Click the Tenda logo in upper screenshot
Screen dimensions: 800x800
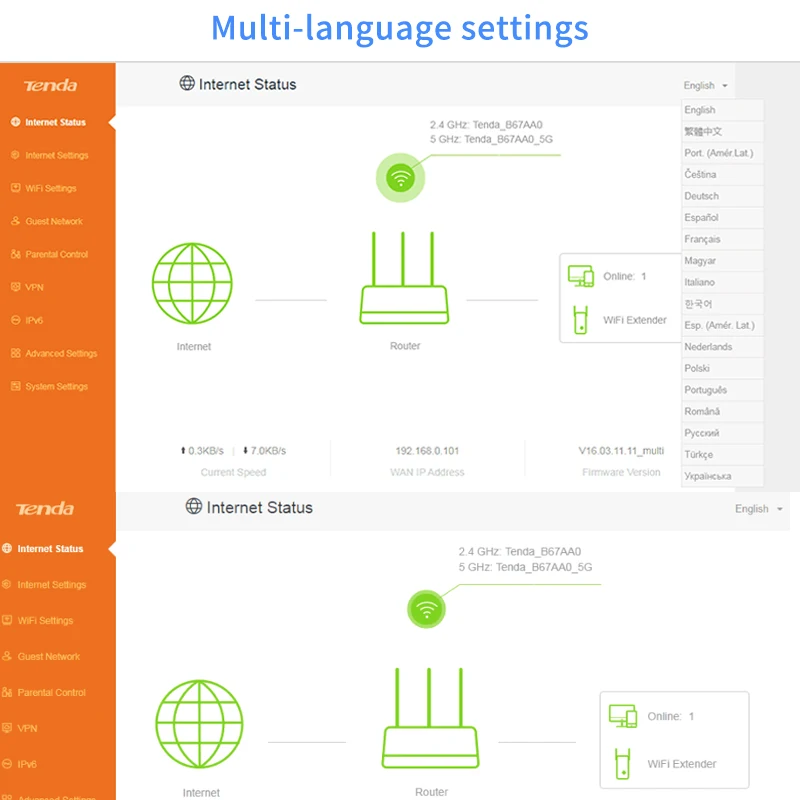point(51,85)
